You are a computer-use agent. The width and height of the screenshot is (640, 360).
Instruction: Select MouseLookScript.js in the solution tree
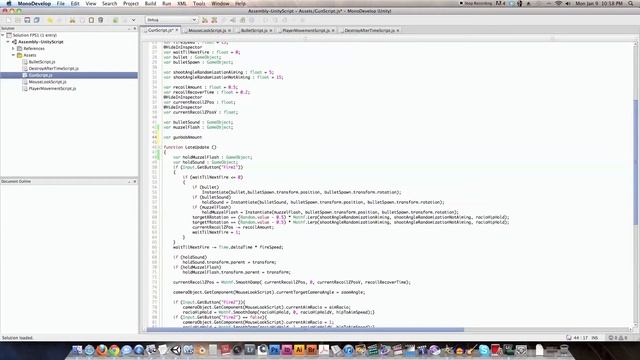47,82
